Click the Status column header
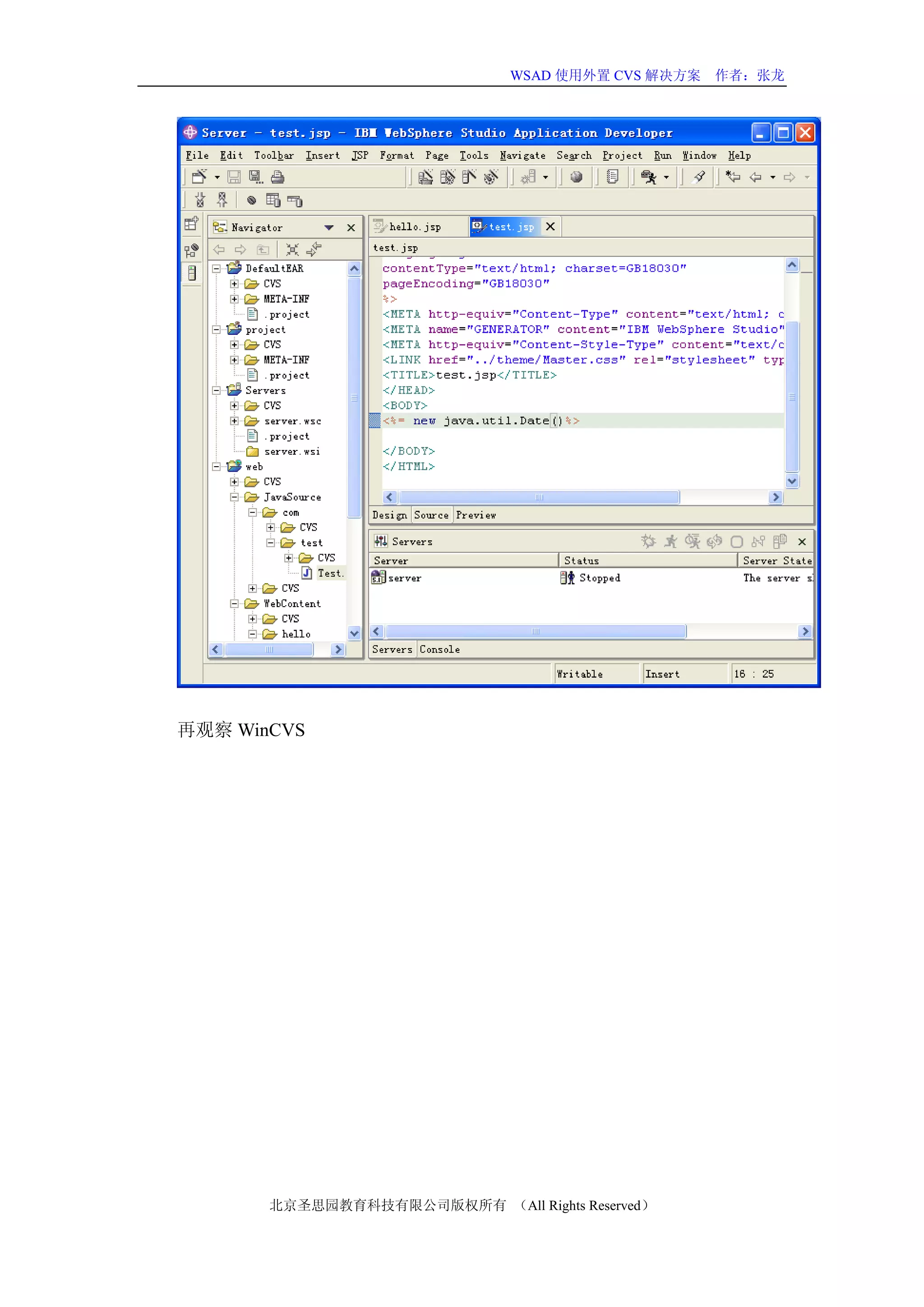Image resolution: width=924 pixels, height=1307 pixels. [647, 561]
